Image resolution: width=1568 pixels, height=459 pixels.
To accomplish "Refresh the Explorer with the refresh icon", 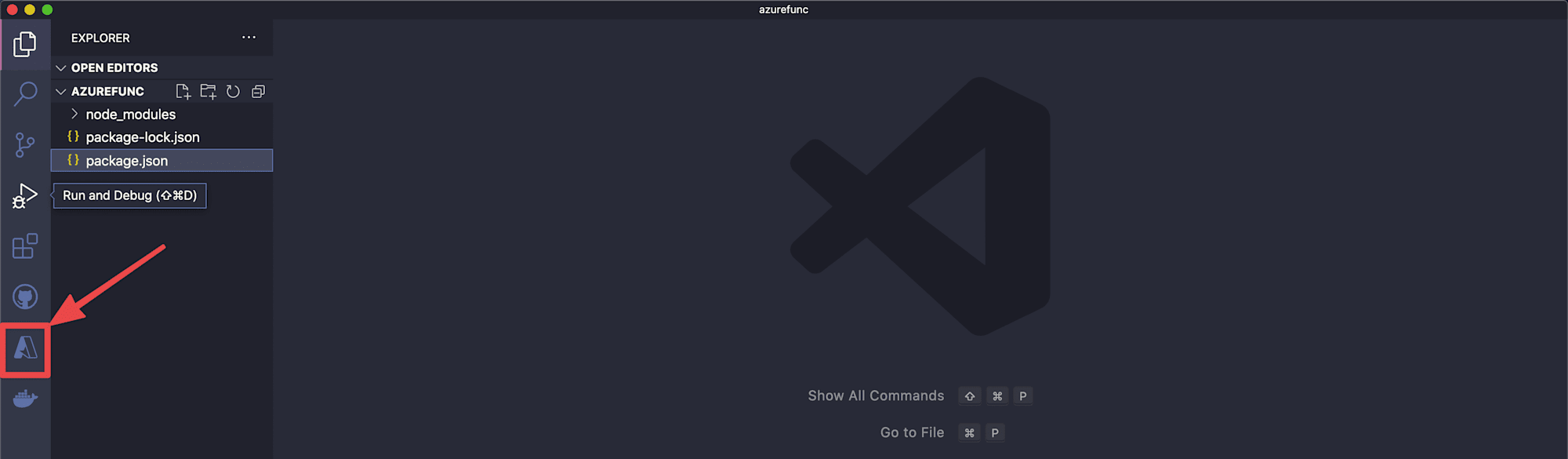I will click(233, 92).
